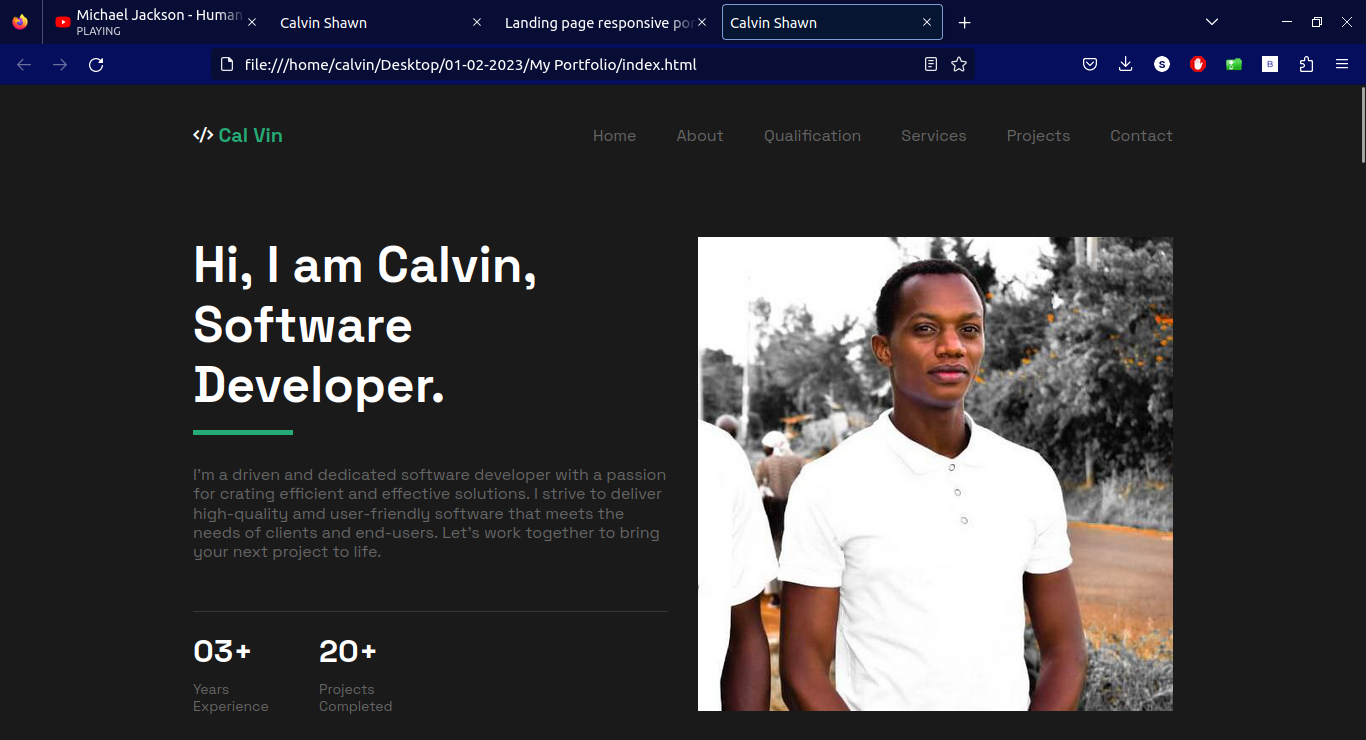The image size is (1366, 740).
Task: Save the page to Pocket
Action: 1089,63
